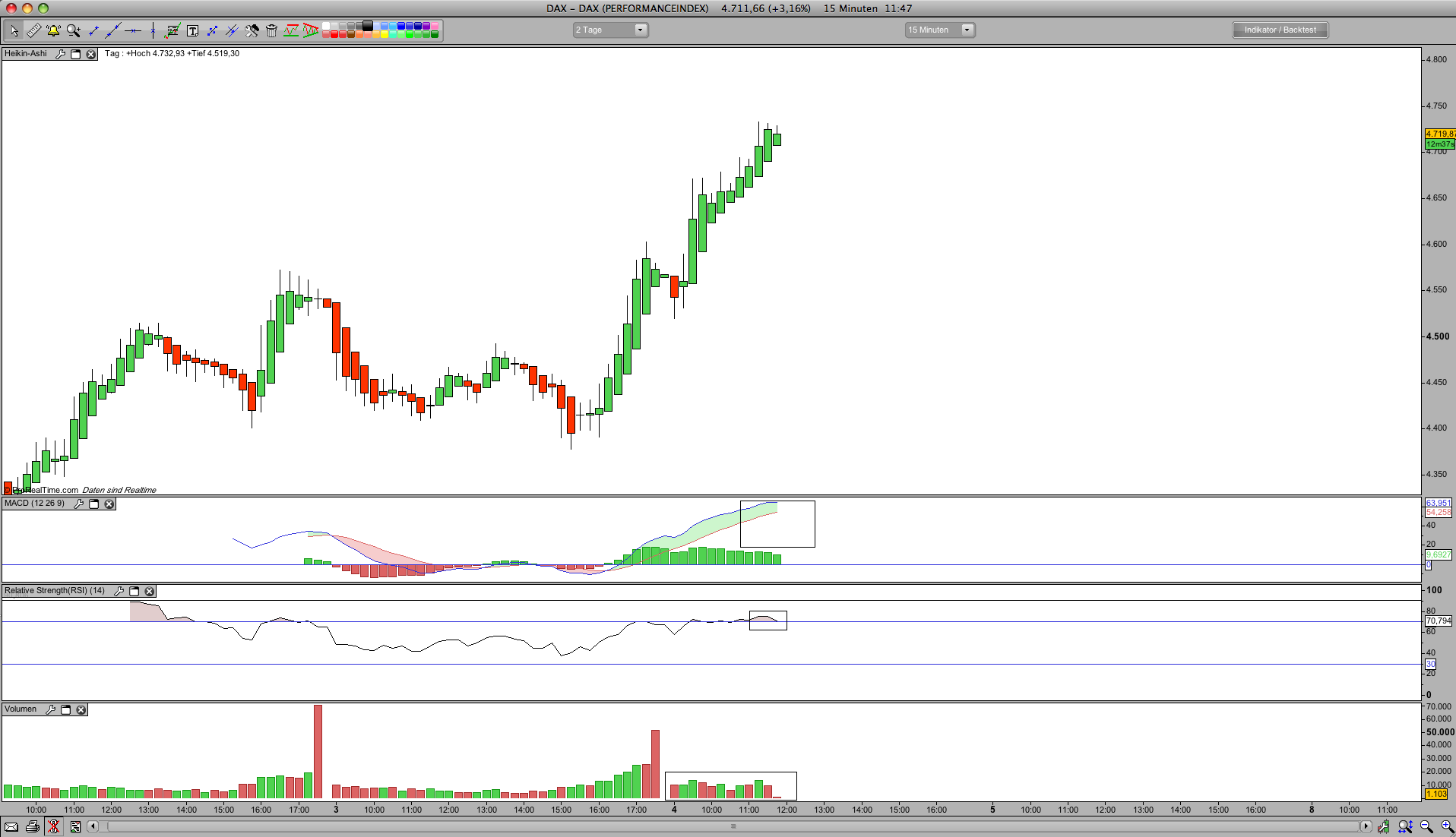Select the vertical line tool

[153, 30]
